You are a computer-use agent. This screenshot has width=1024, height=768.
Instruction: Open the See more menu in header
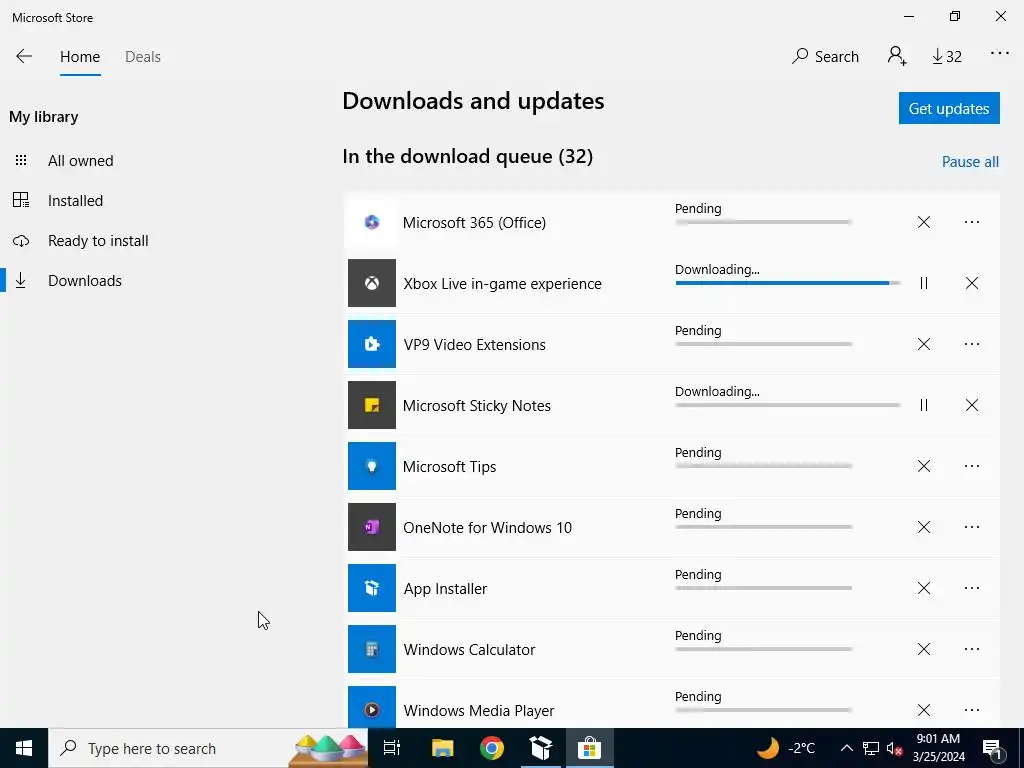click(x=1000, y=54)
